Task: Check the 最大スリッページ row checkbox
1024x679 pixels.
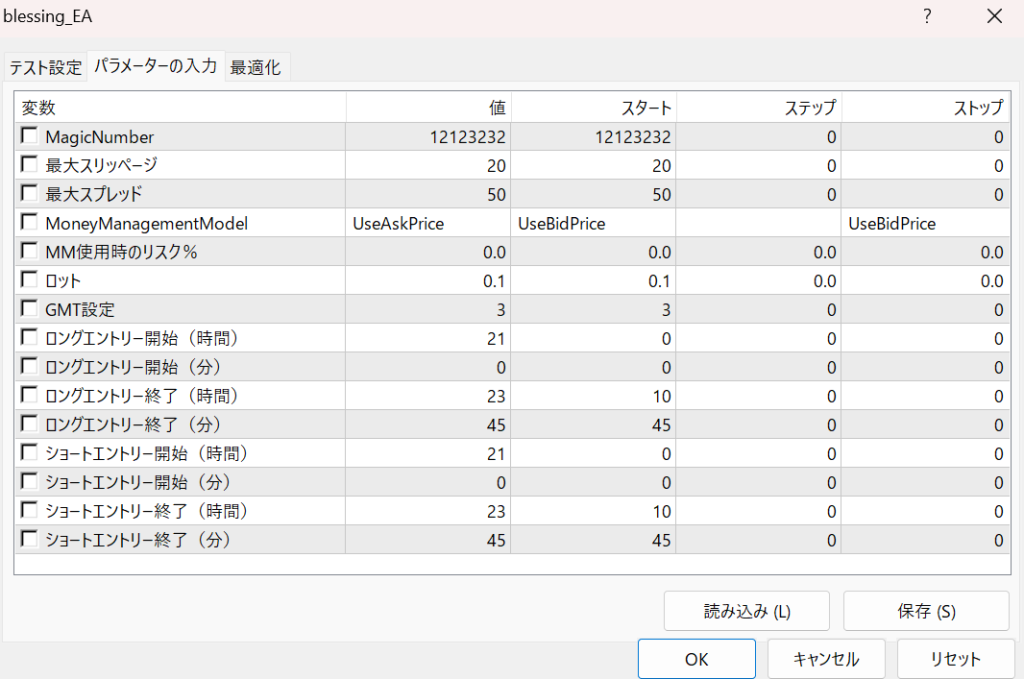Action: 29,164
